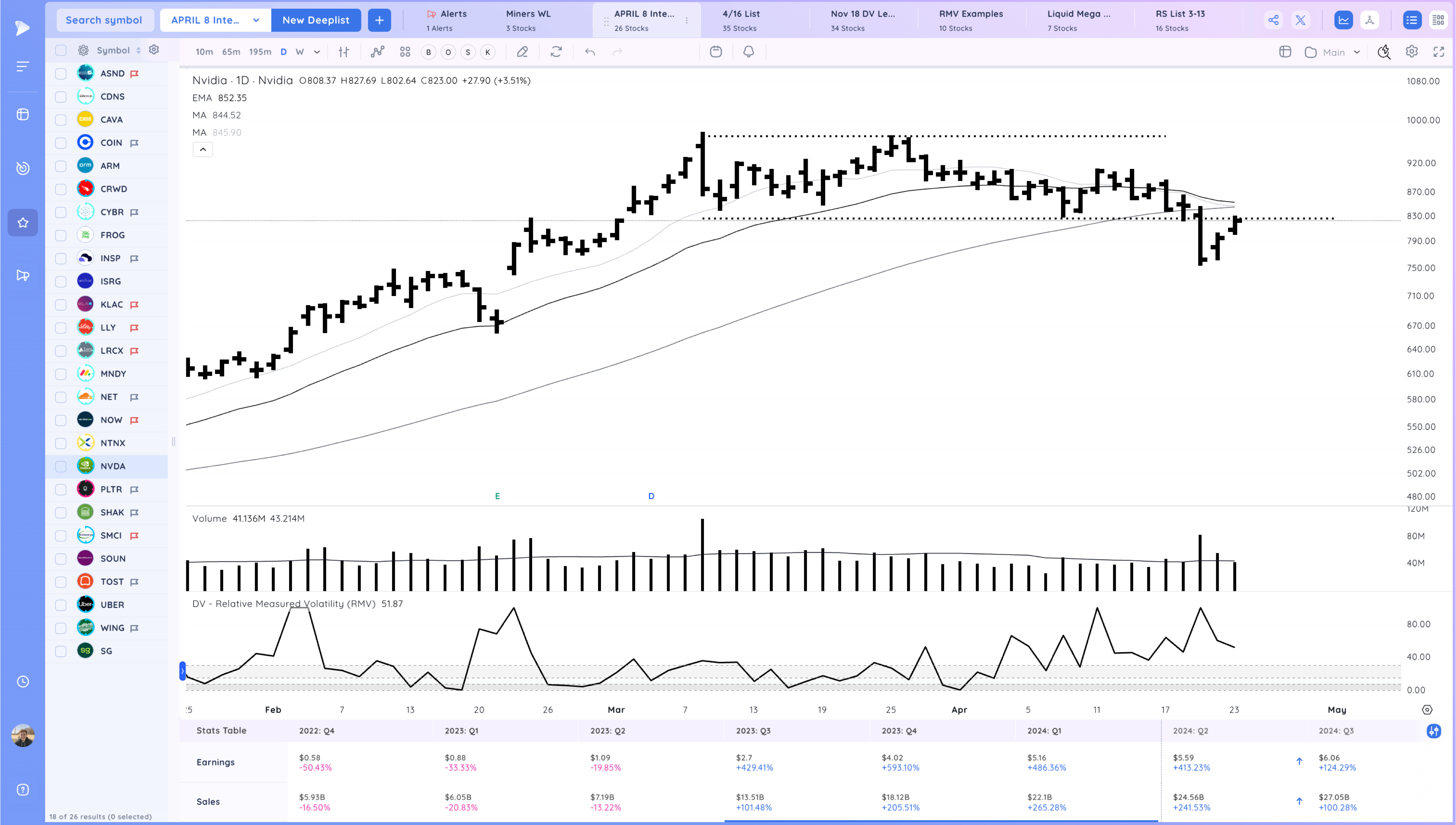Toggle the B marker button in the toolbar
This screenshot has height=825, width=1456.
click(x=428, y=52)
